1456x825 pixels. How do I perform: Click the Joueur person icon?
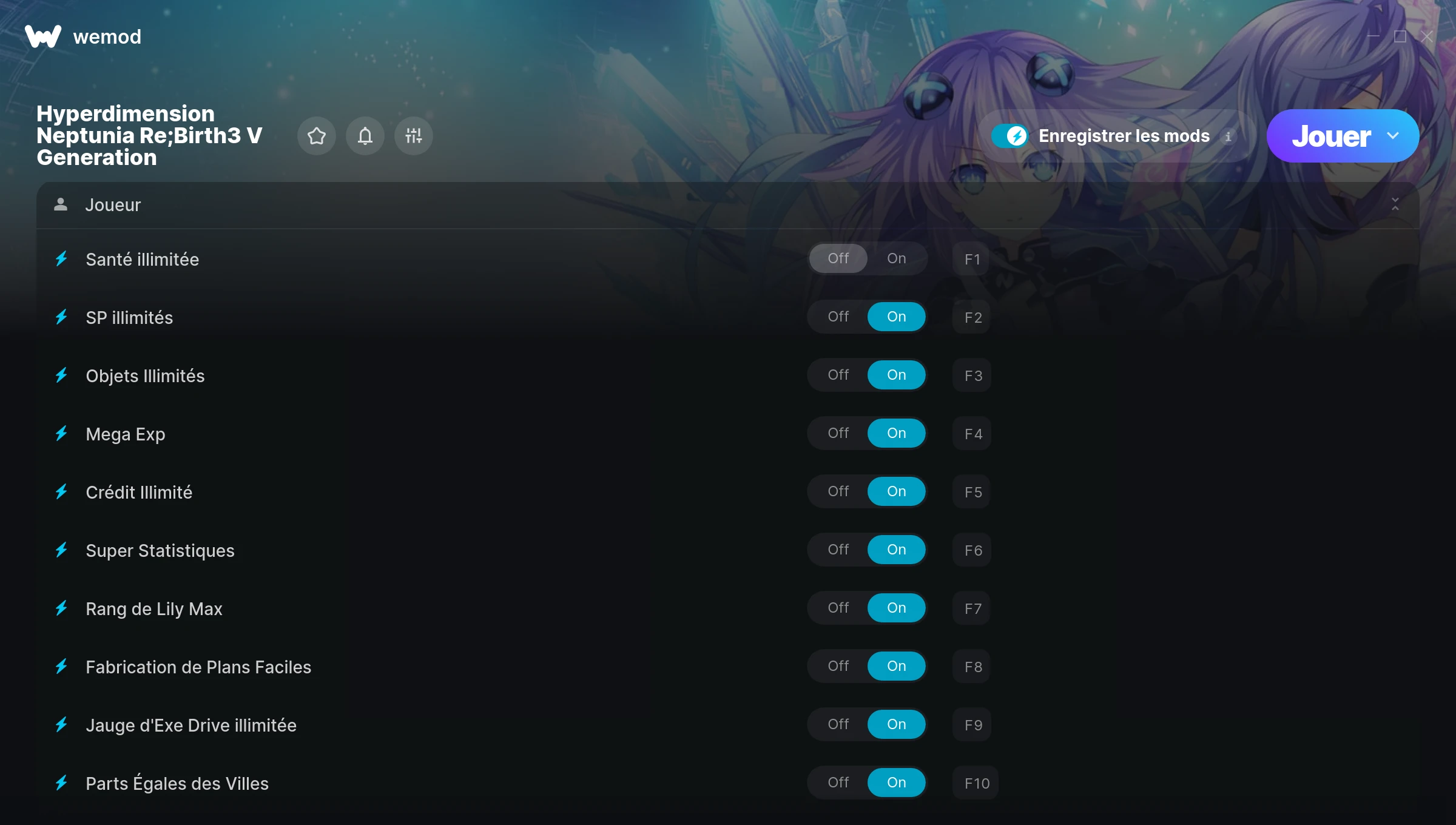click(x=61, y=204)
